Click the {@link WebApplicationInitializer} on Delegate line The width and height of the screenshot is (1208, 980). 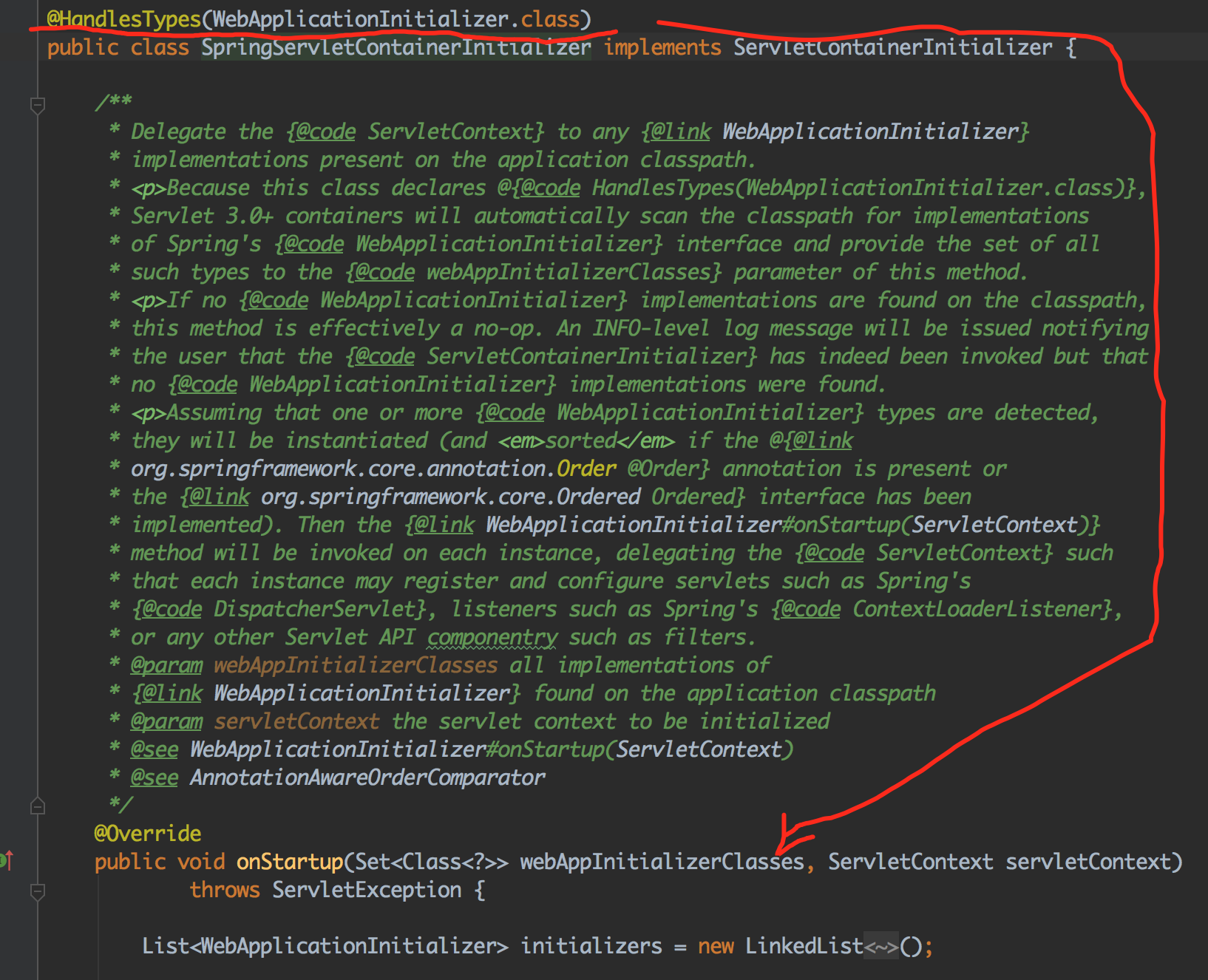835,132
